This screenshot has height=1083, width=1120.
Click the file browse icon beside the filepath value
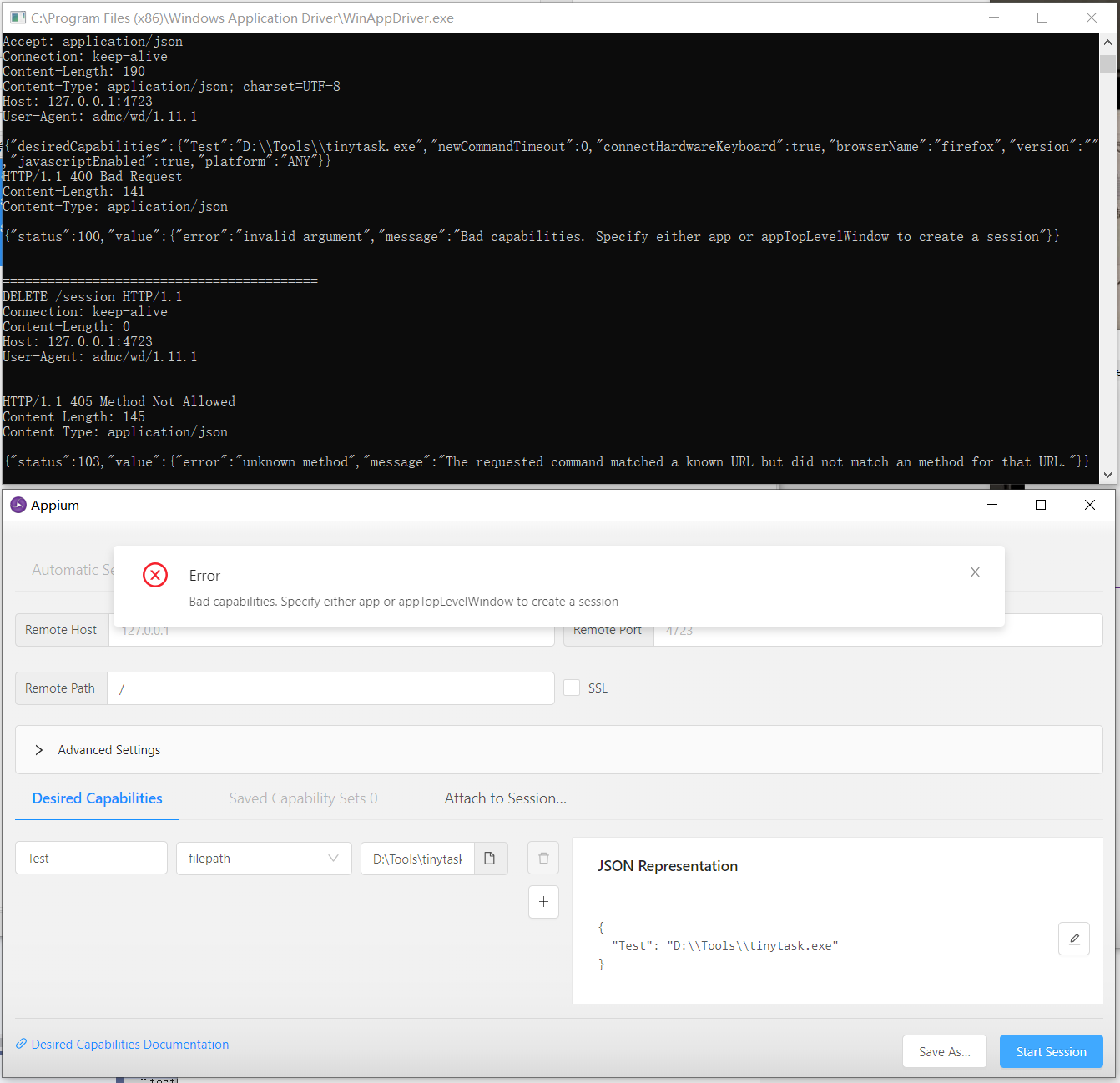click(491, 858)
